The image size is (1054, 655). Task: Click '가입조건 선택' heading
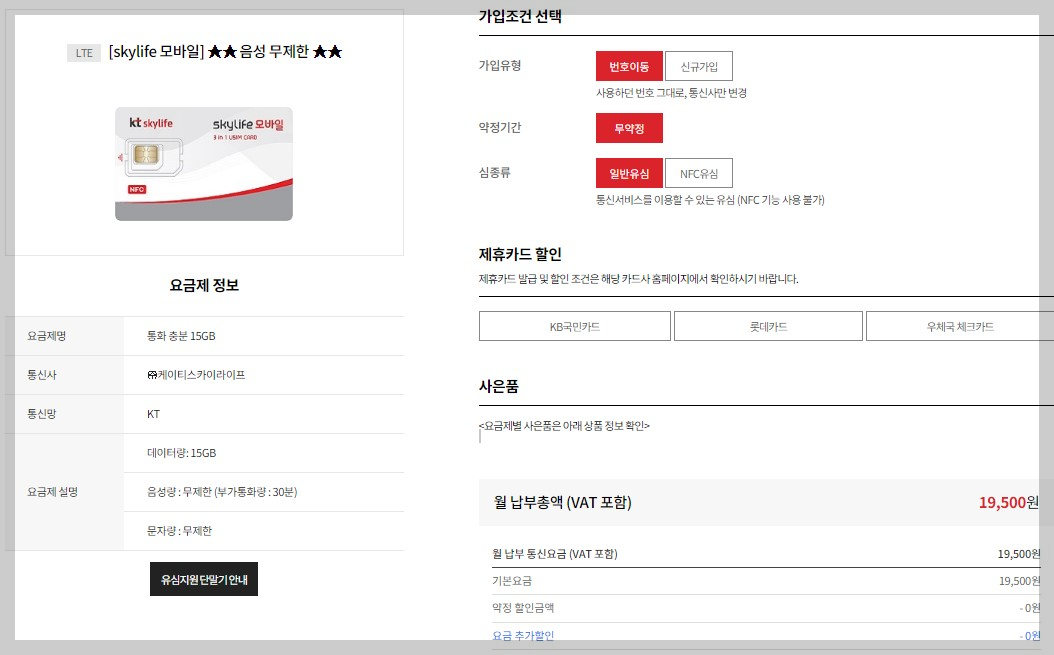(520, 16)
